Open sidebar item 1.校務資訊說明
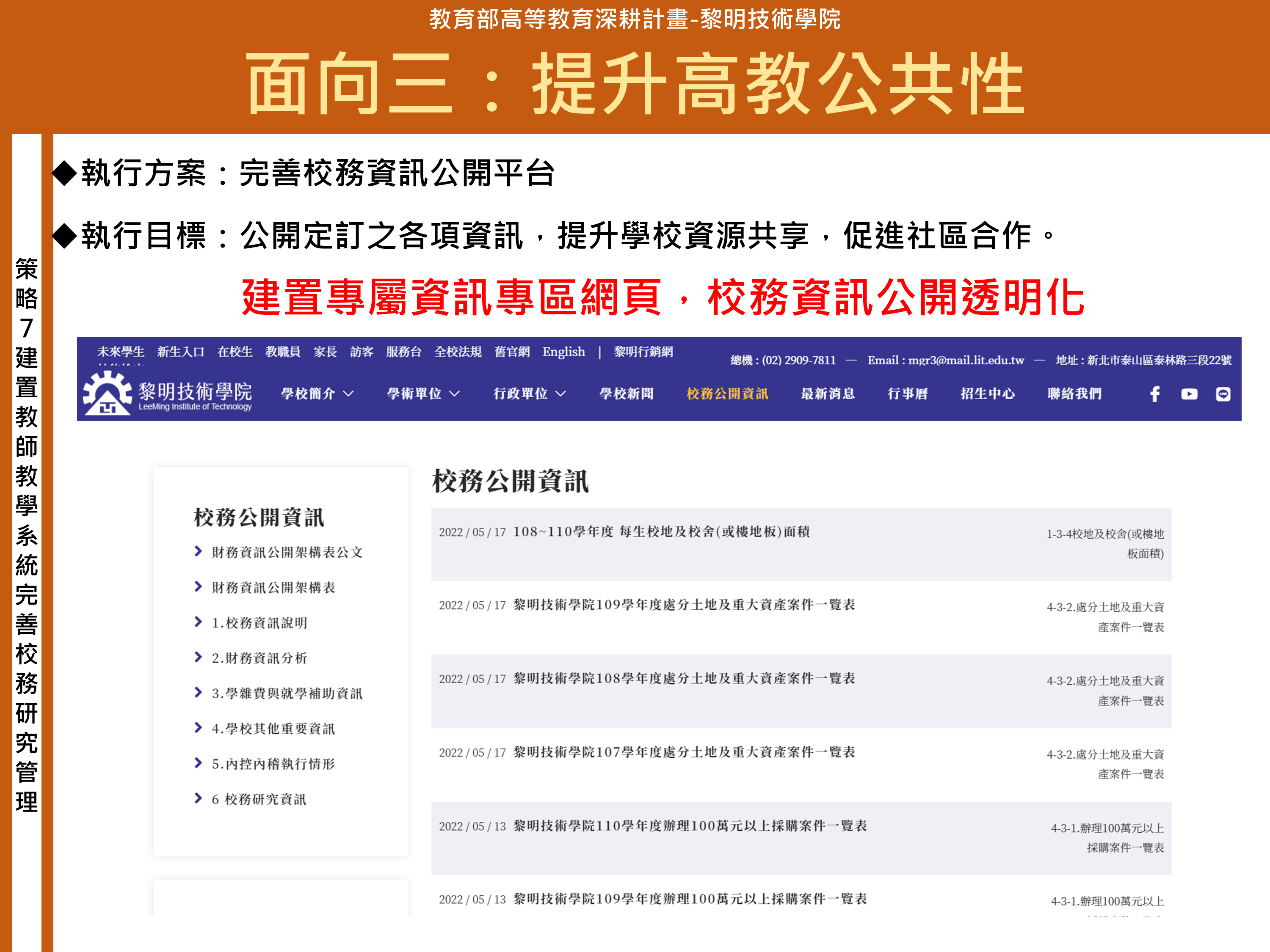This screenshot has width=1270, height=952. [260, 623]
